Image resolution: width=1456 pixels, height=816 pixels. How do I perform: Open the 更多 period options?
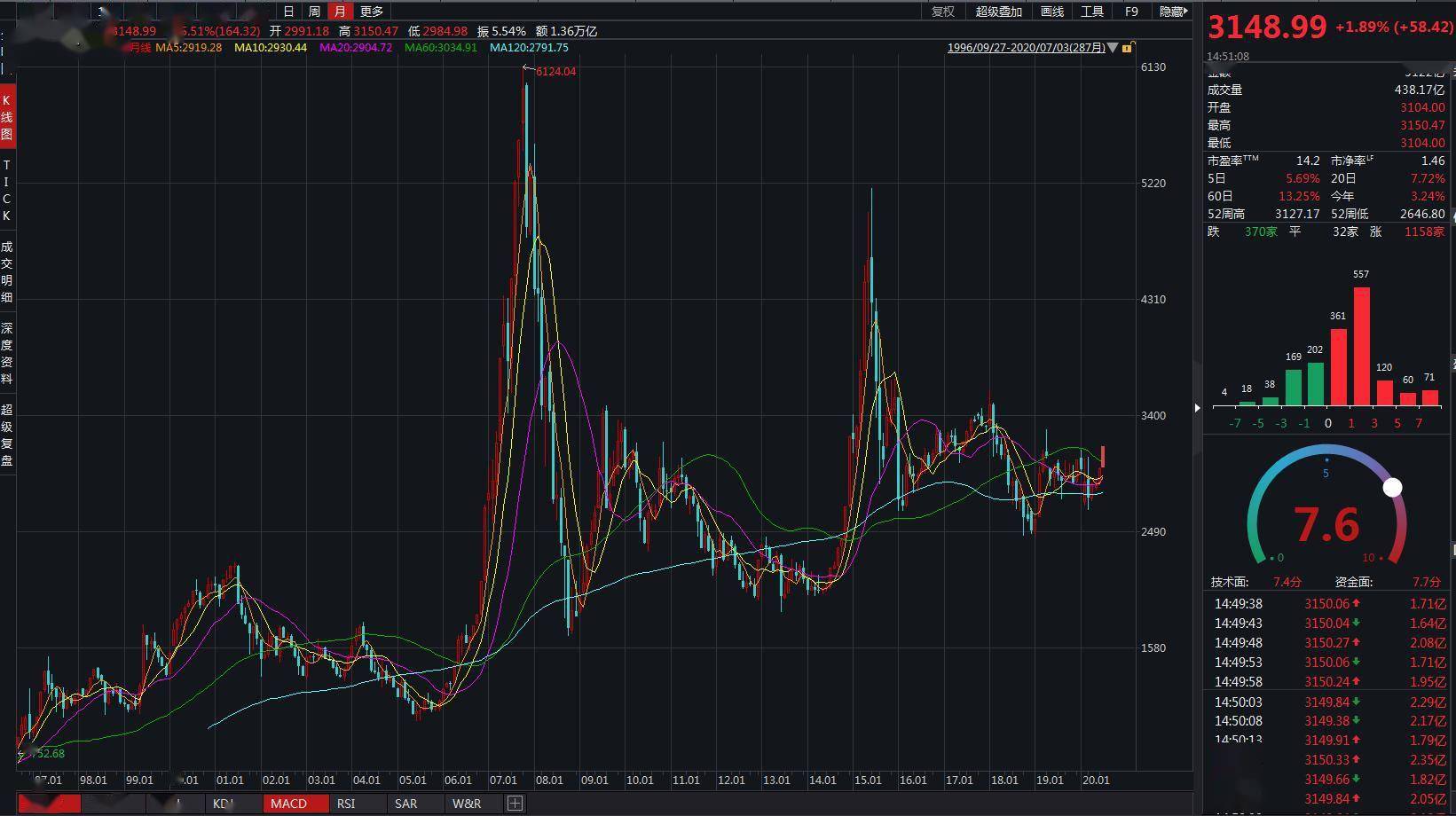tap(372, 12)
